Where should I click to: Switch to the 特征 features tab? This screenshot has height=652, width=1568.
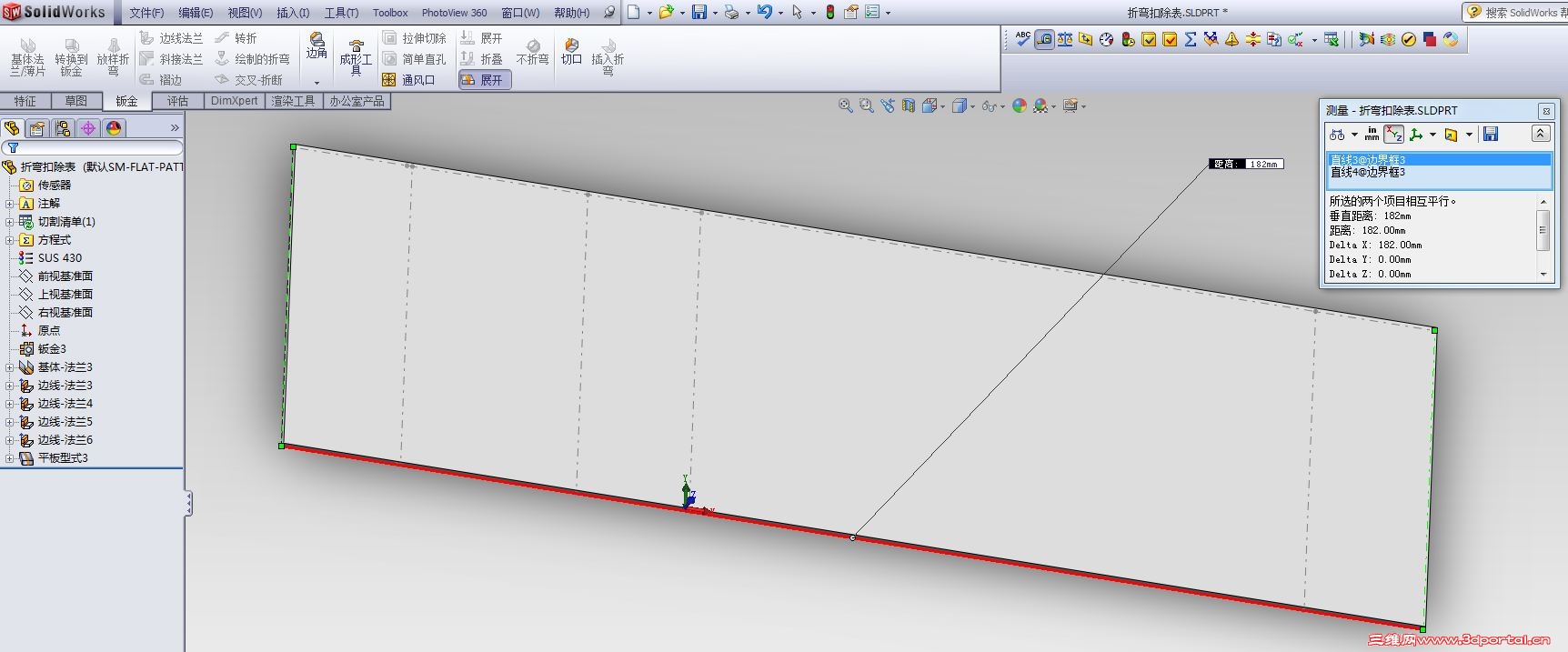tap(25, 101)
